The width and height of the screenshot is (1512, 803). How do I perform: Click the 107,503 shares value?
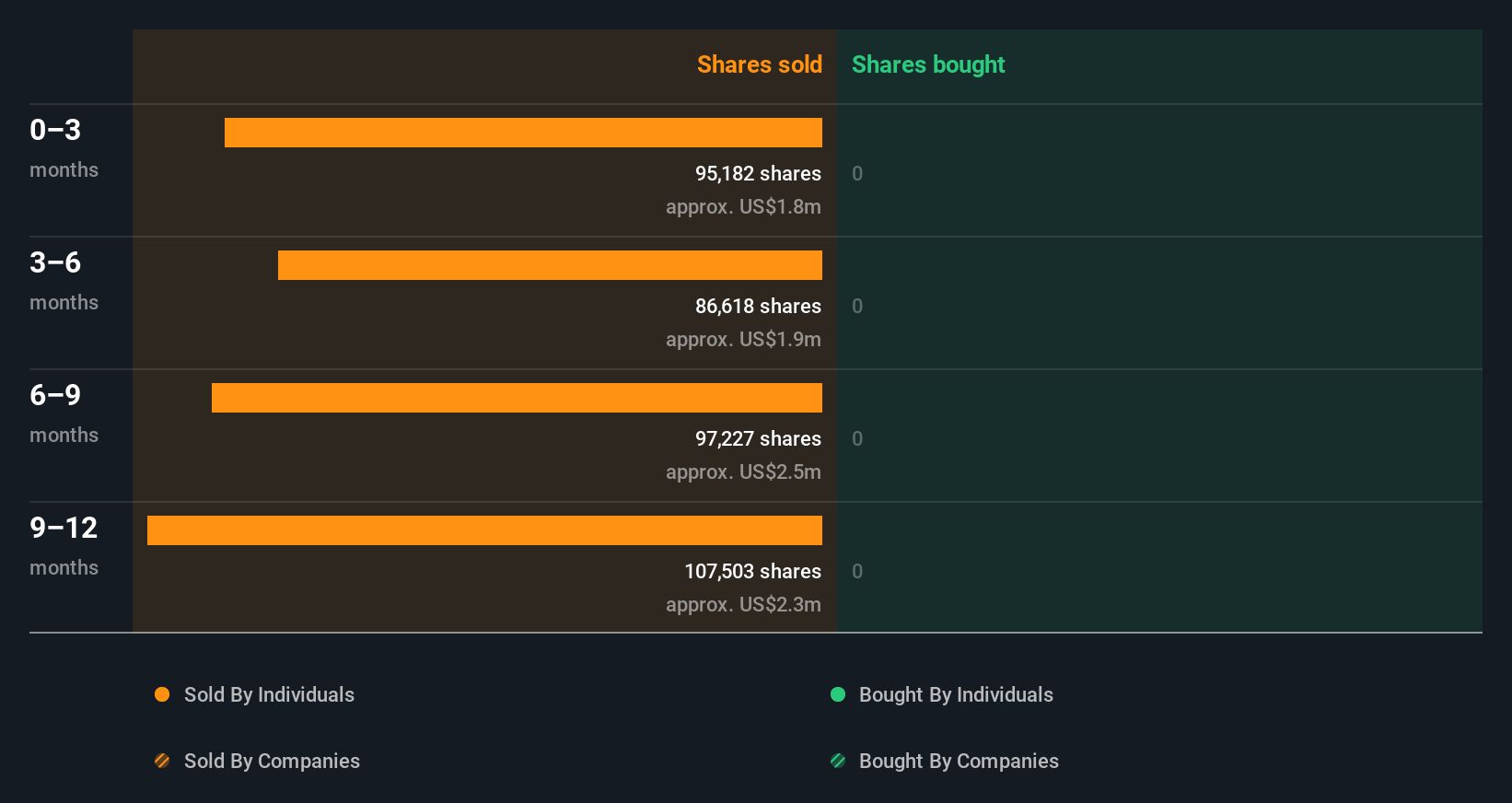click(752, 571)
